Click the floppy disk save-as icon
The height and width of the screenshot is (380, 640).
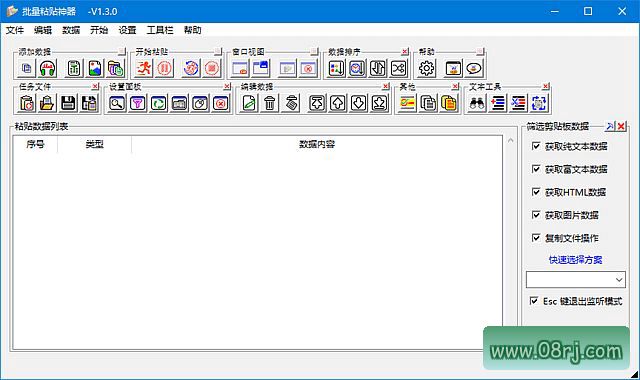[x=89, y=103]
